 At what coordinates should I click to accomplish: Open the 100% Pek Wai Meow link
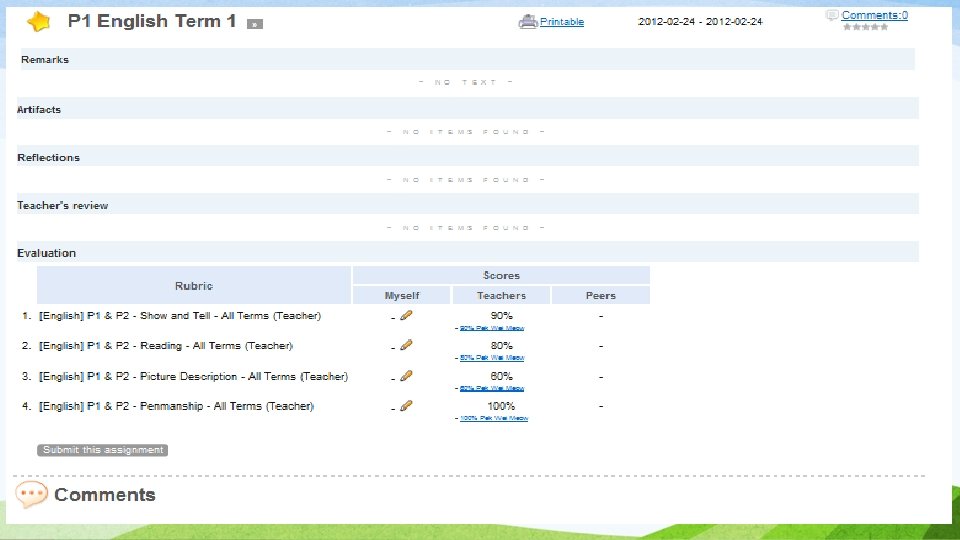pyautogui.click(x=493, y=418)
